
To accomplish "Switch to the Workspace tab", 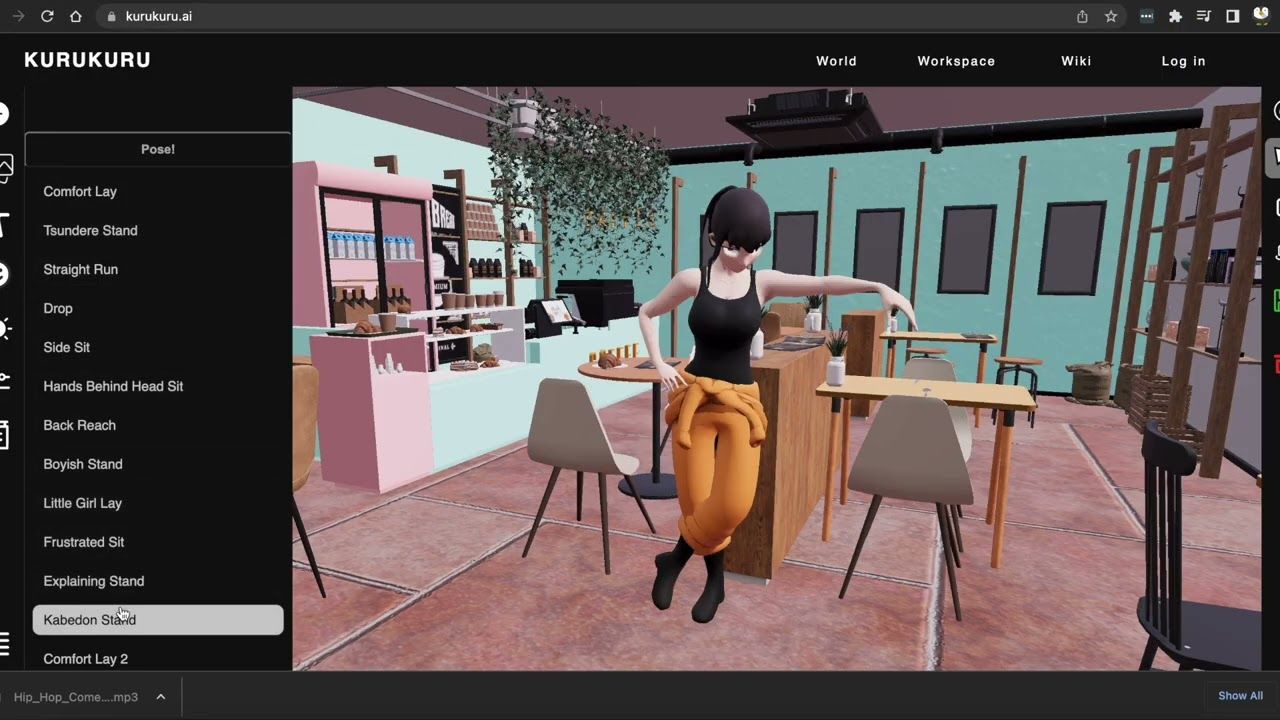I will pyautogui.click(x=956, y=61).
